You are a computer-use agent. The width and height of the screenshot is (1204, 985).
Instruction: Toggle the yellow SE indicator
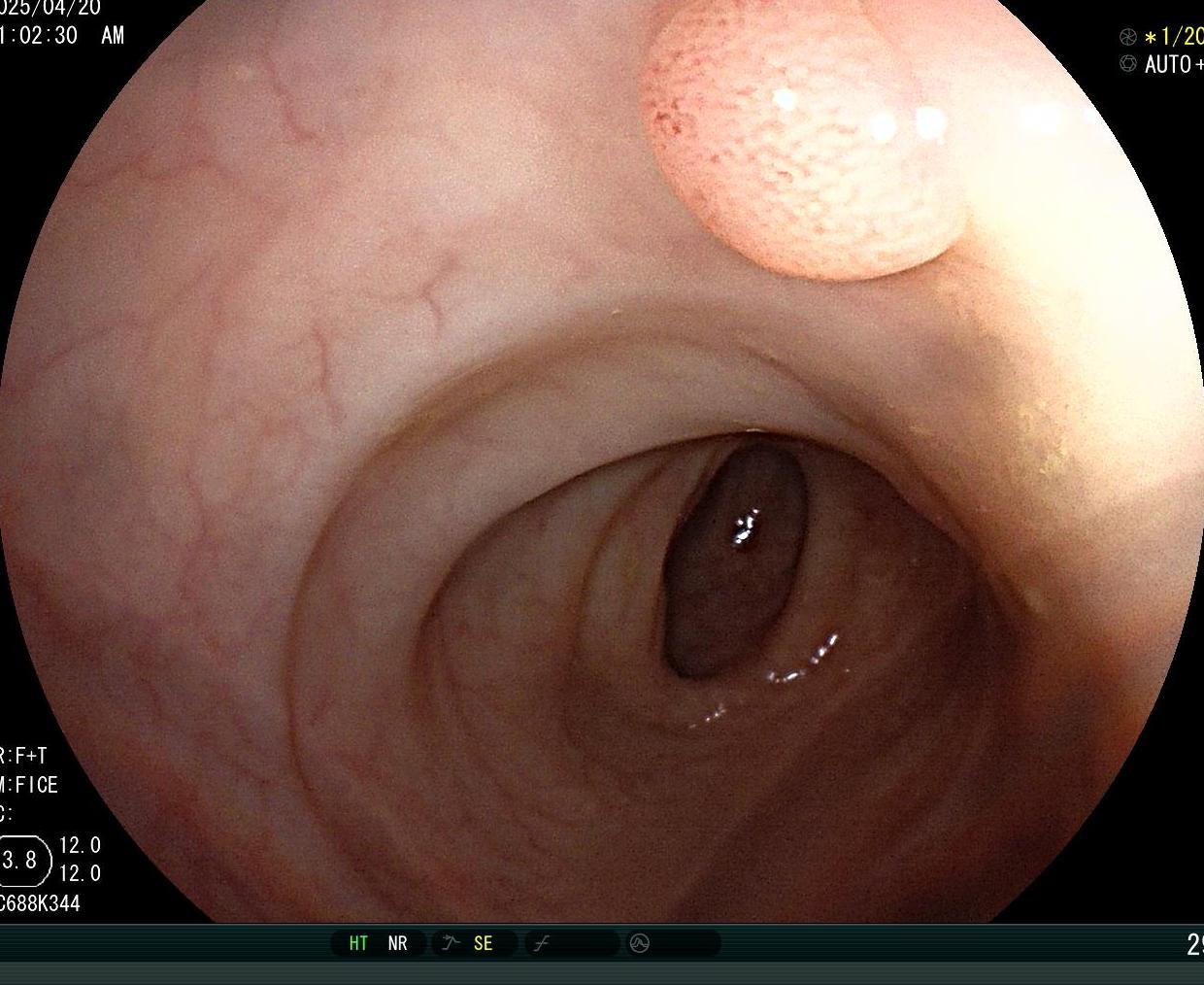pyautogui.click(x=483, y=943)
